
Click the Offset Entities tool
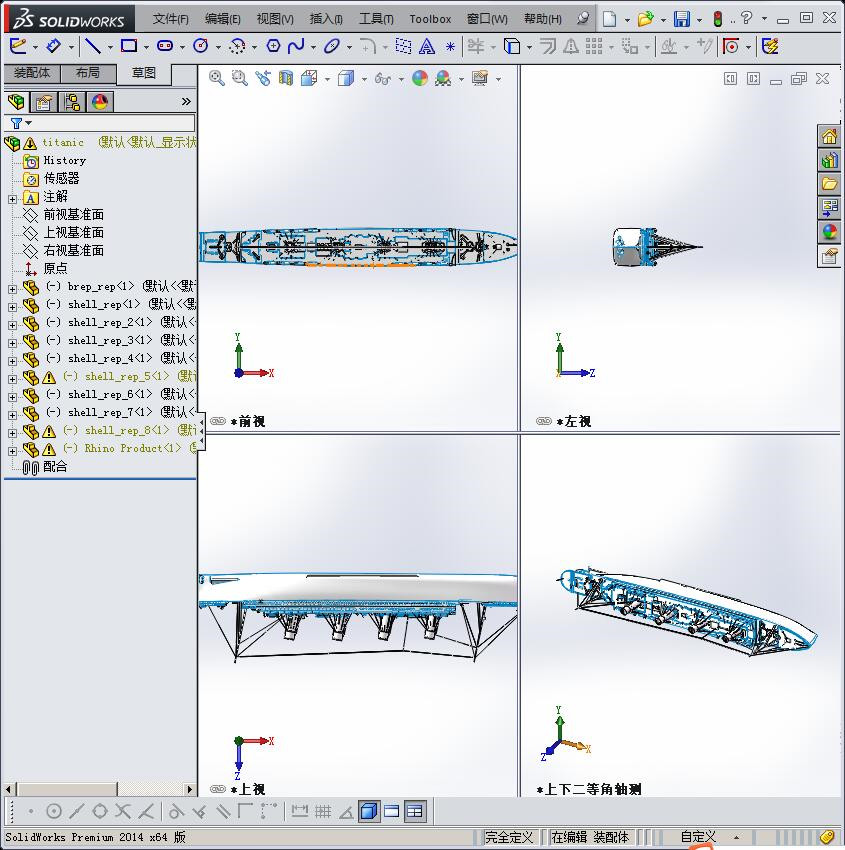548,46
